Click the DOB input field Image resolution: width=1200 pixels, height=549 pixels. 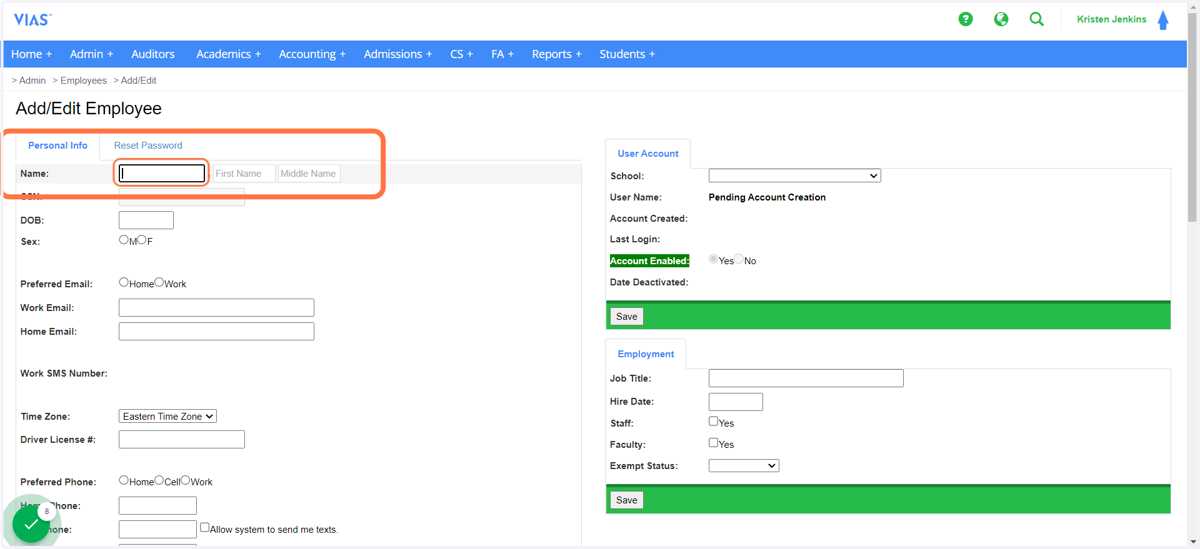(x=146, y=220)
